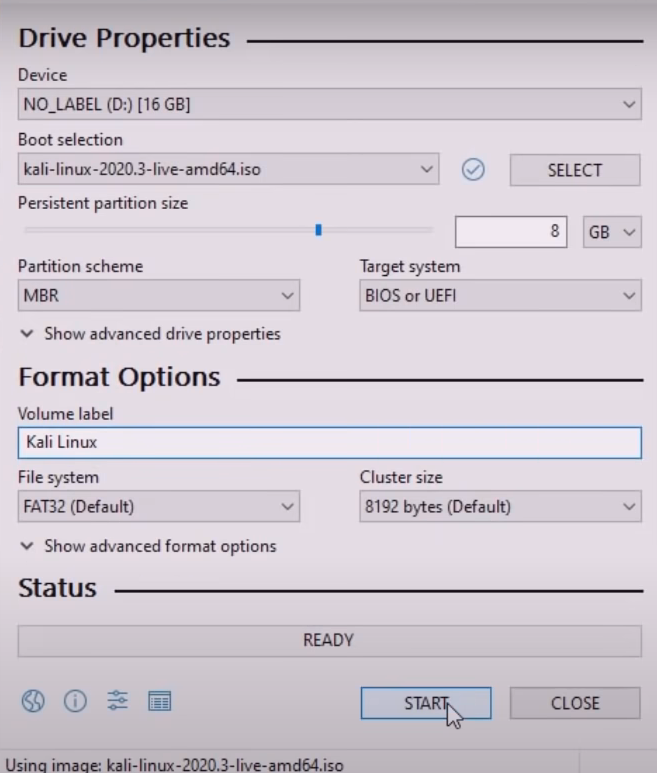Click the ISO checksum checkmark icon
Screen dimensions: 657x773
(473, 170)
